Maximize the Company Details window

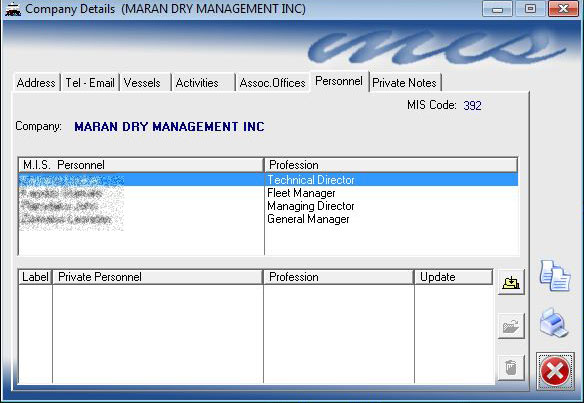[x=530, y=9]
